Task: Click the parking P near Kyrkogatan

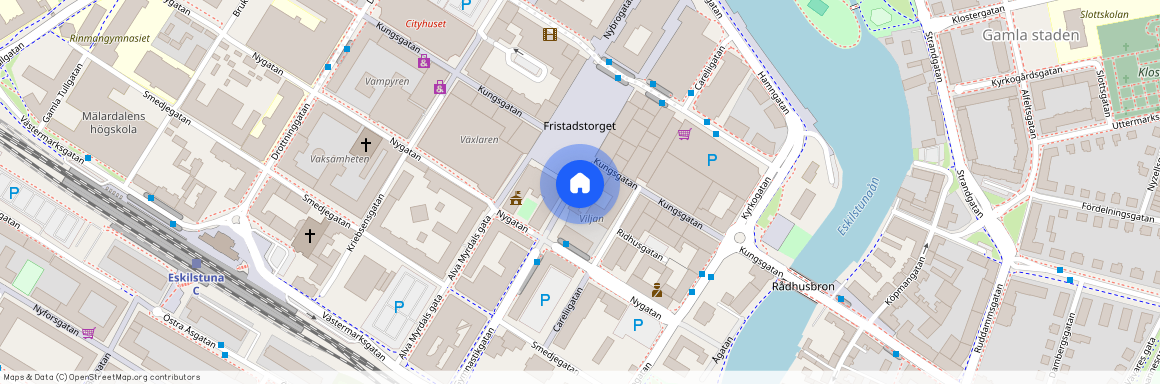Action: (712, 159)
